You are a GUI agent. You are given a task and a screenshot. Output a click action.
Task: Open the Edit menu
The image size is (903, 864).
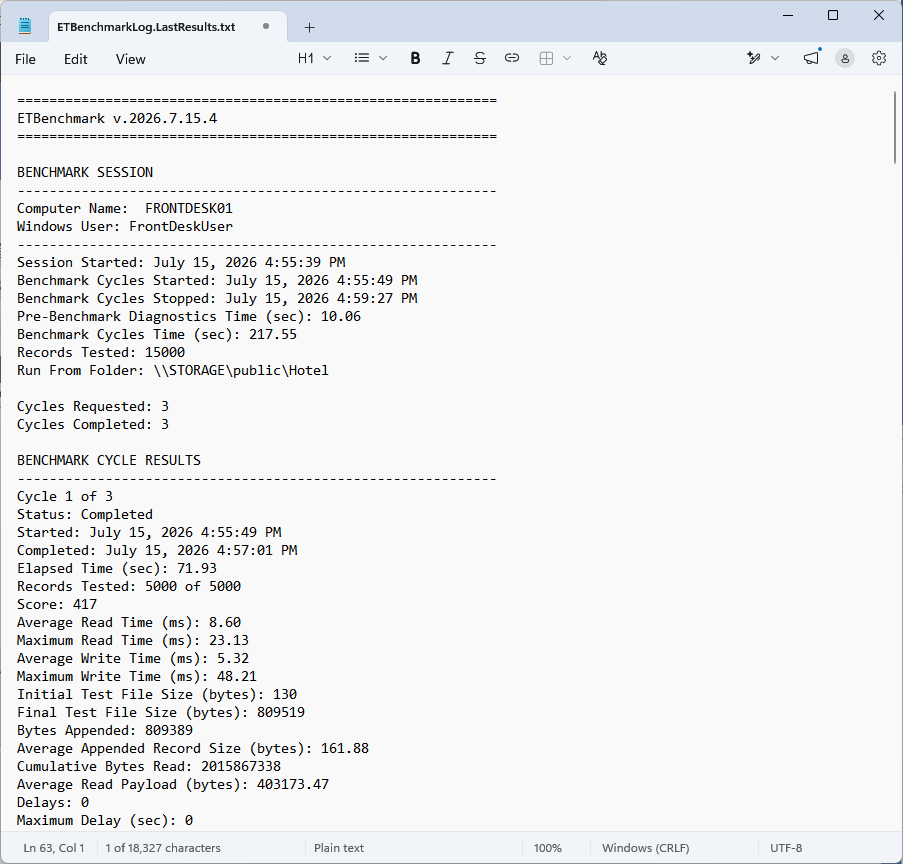point(75,59)
